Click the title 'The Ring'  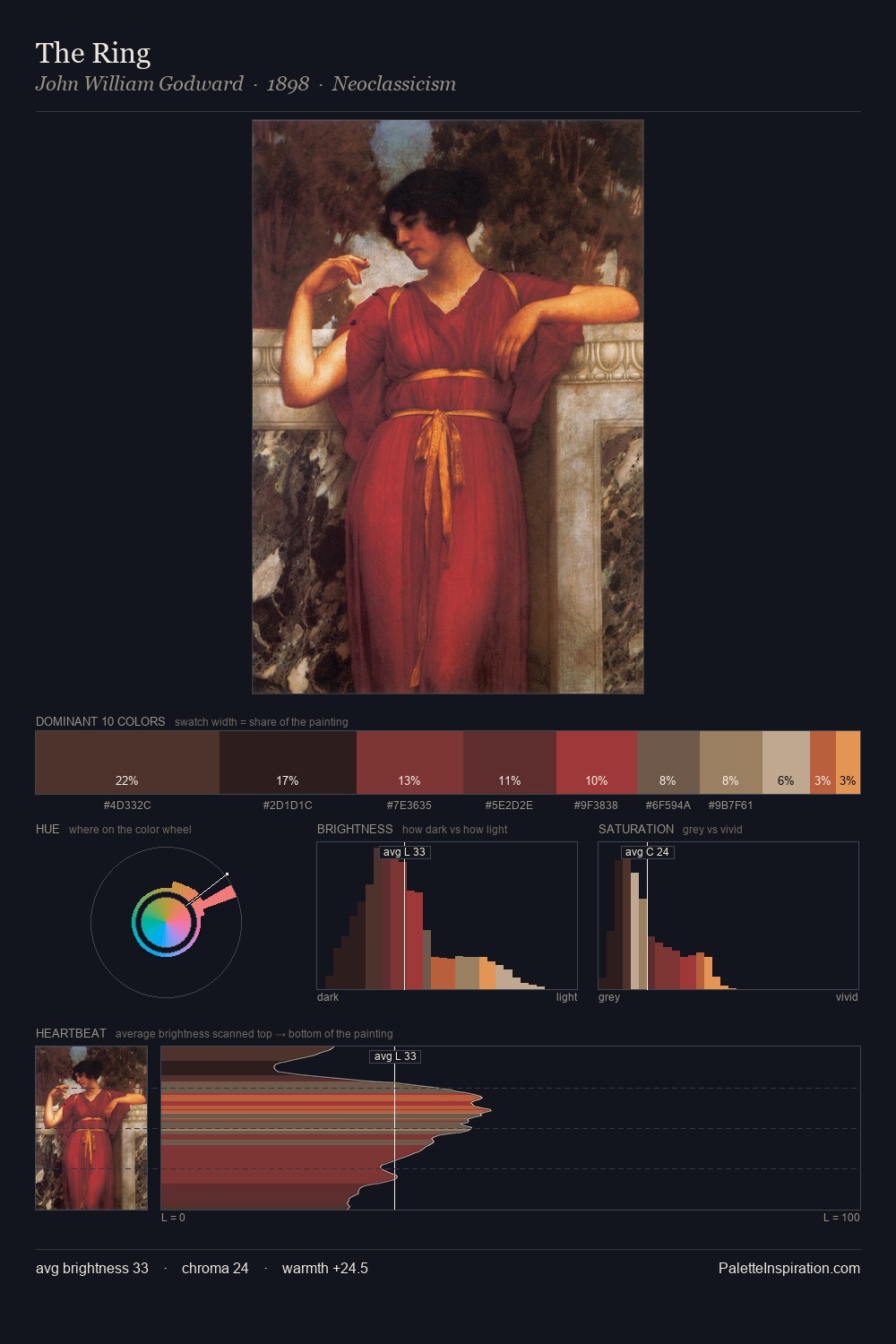[x=93, y=53]
